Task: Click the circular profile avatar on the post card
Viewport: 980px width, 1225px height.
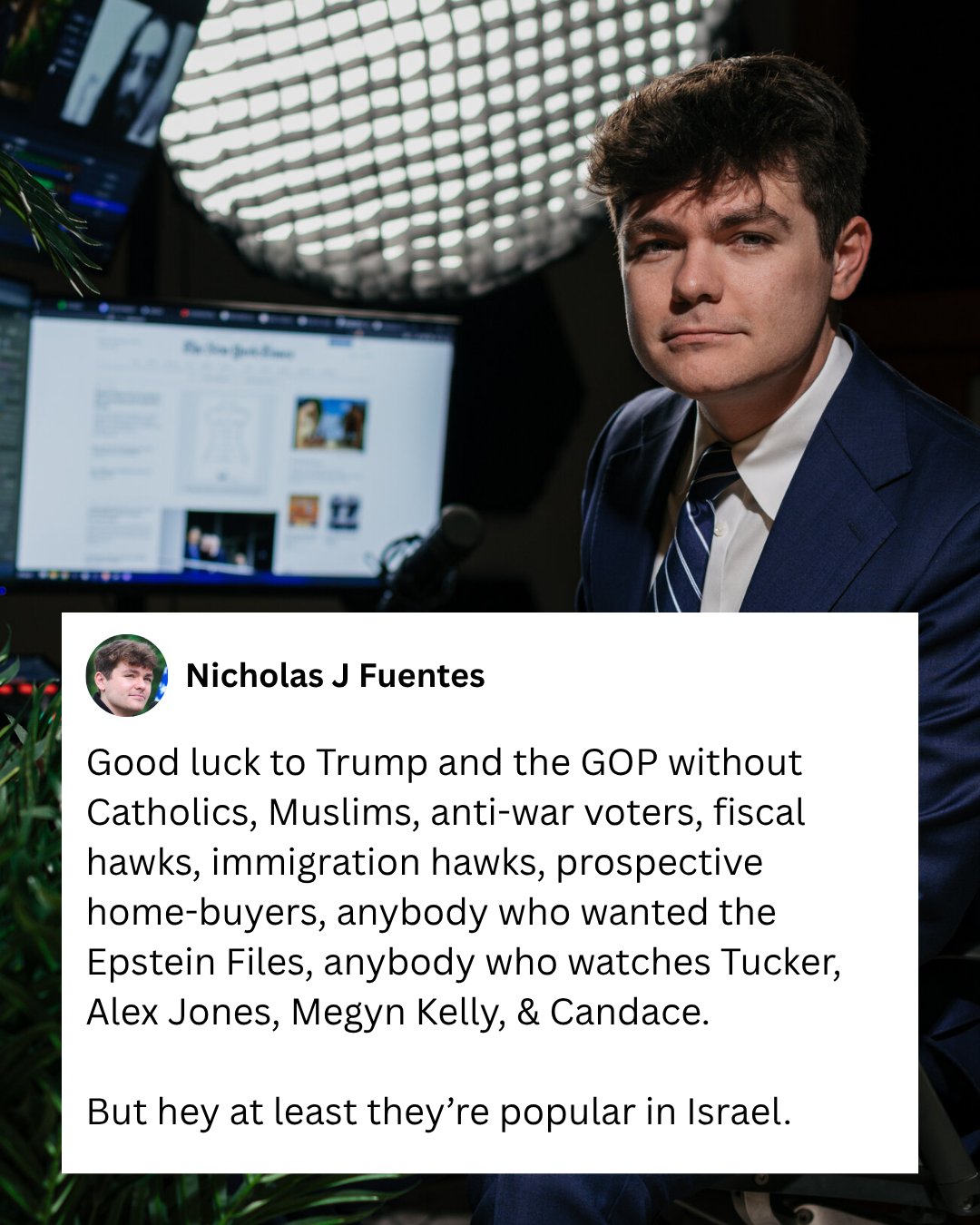Action: click(x=127, y=675)
